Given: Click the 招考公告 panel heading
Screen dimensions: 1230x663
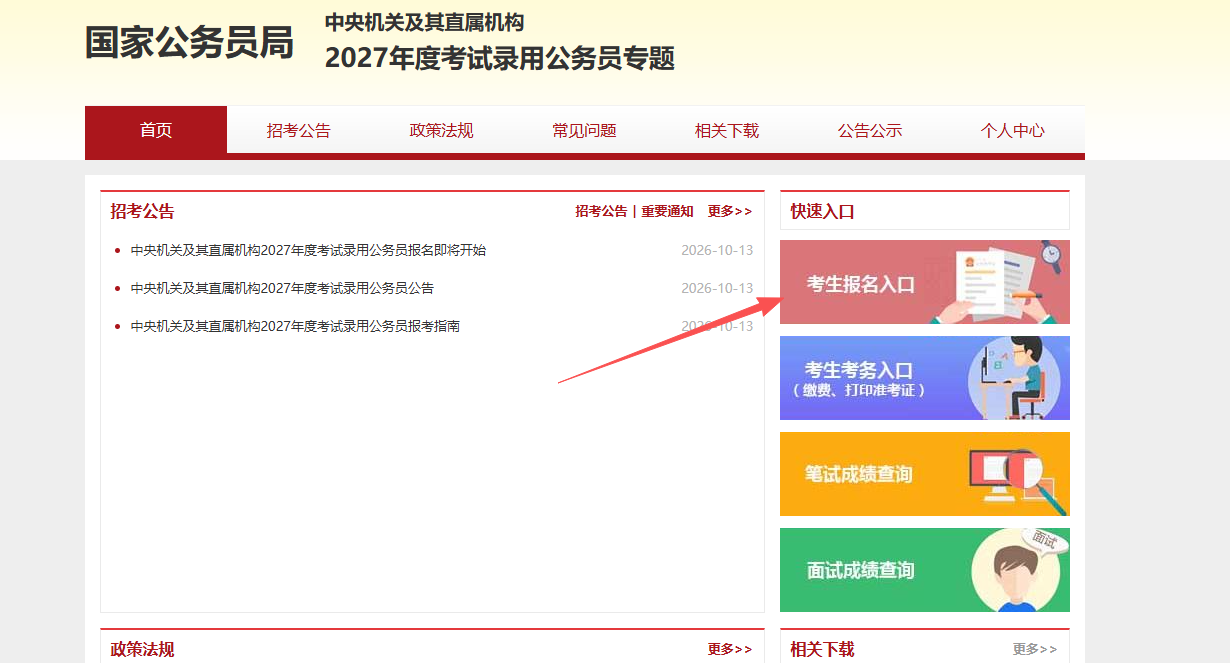Looking at the screenshot, I should click(x=142, y=211).
